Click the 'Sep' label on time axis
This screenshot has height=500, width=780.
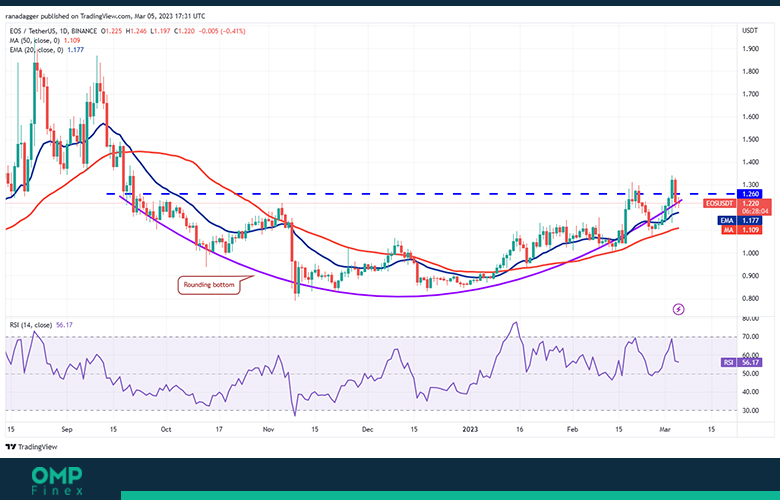point(67,429)
